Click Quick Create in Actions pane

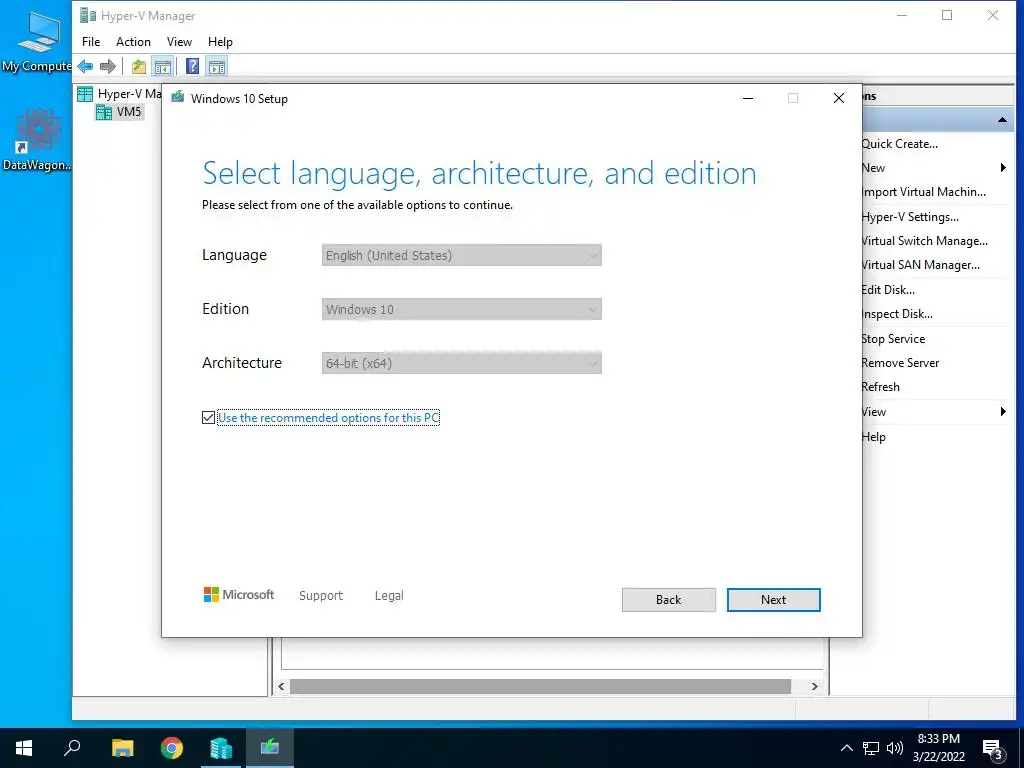pyautogui.click(x=900, y=144)
